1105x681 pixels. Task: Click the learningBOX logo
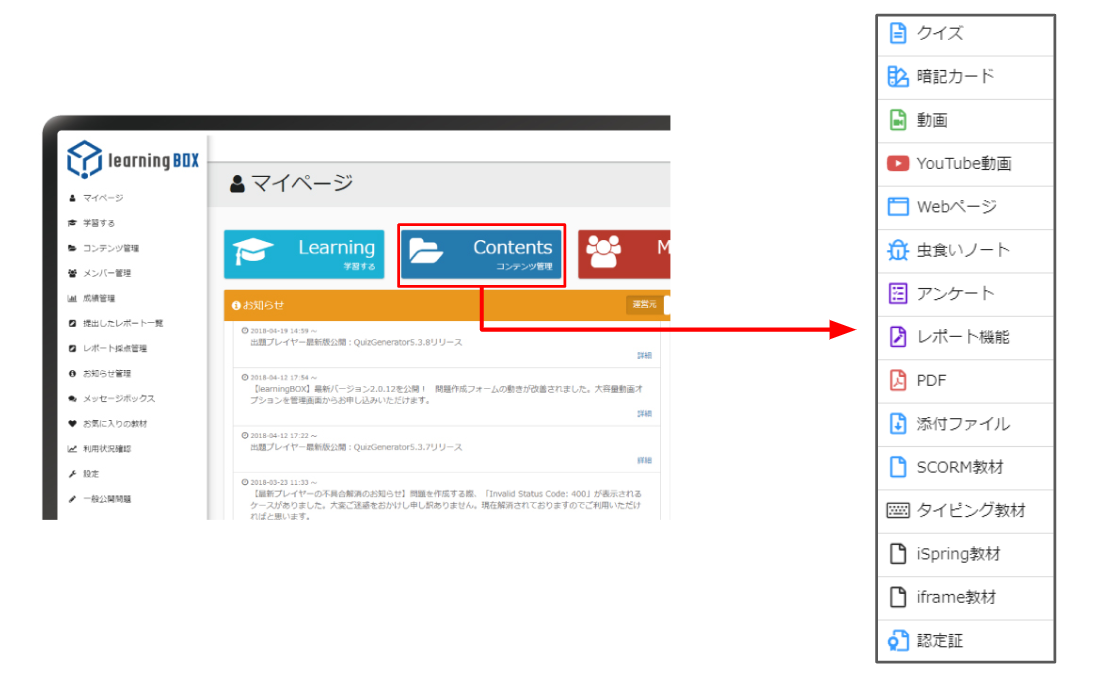[133, 160]
